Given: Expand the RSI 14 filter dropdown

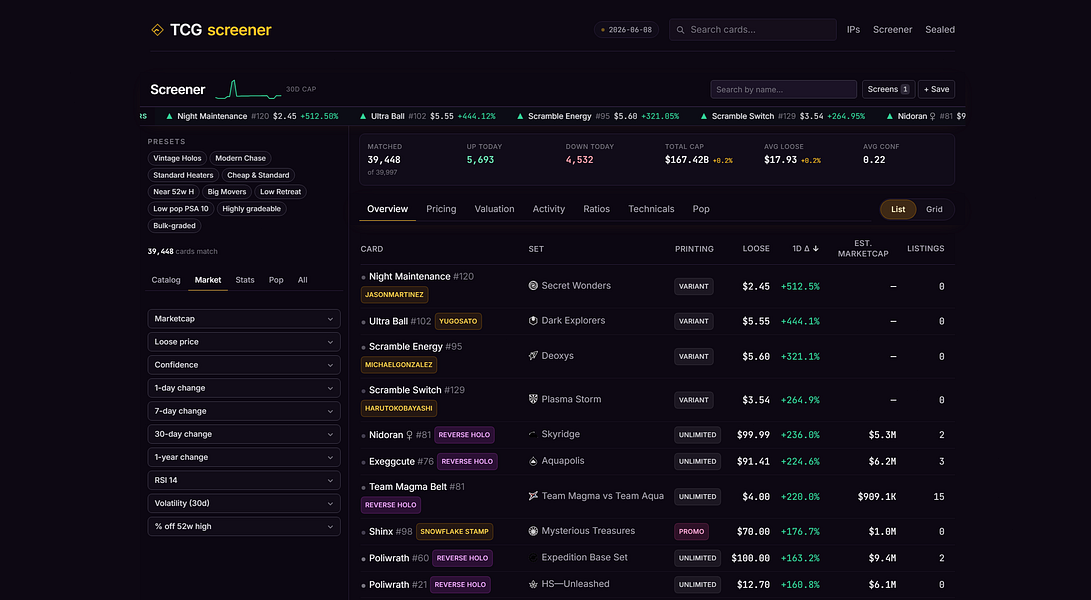Looking at the screenshot, I should pos(244,480).
